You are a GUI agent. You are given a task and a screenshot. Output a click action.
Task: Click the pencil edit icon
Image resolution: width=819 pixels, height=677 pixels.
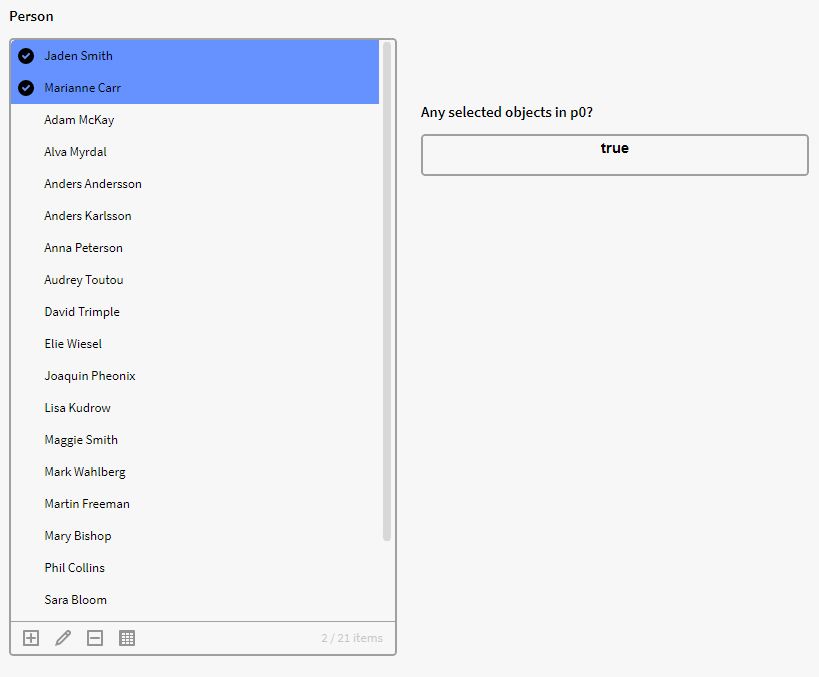[x=63, y=638]
